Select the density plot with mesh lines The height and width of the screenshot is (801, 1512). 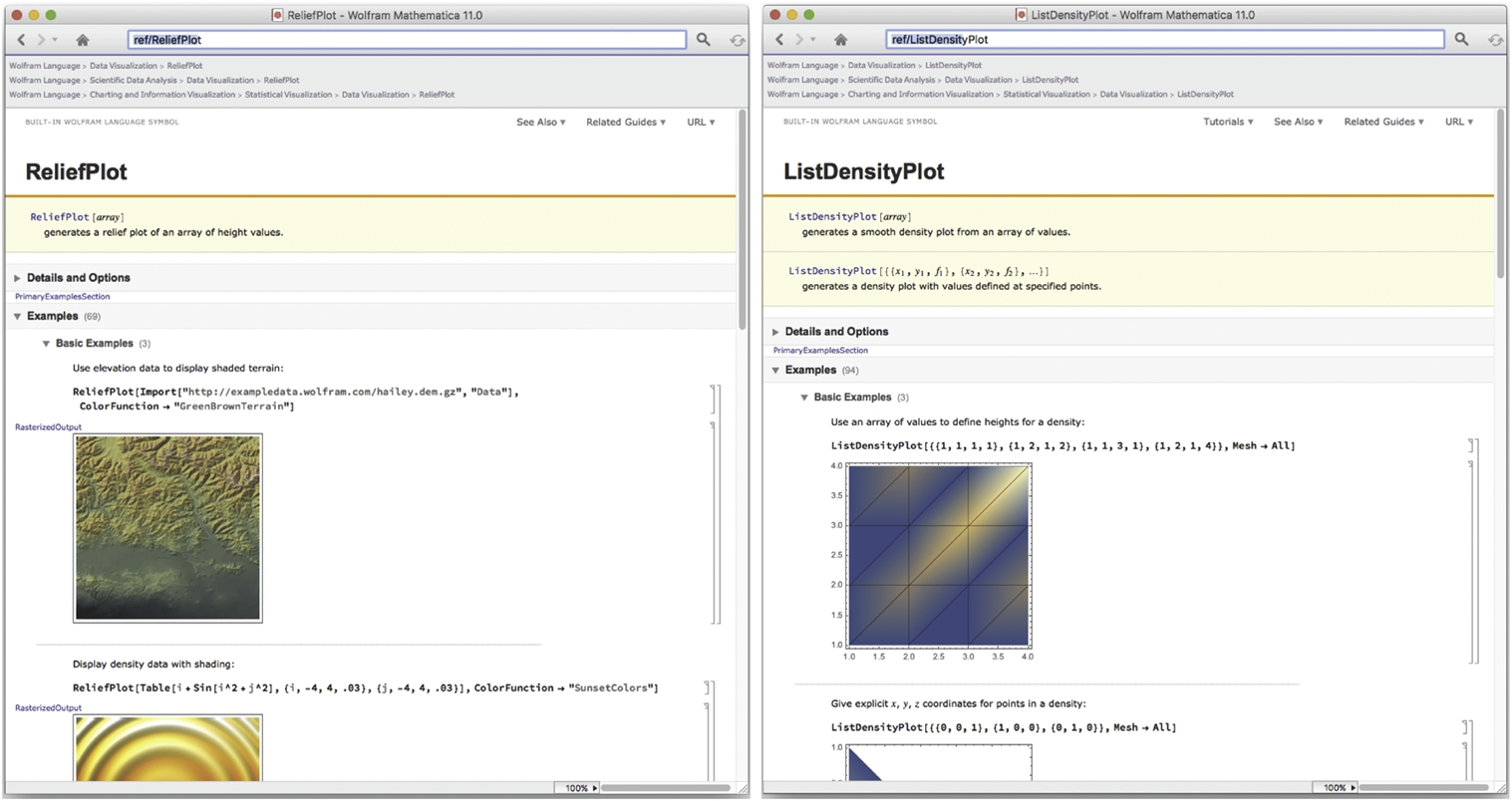click(938, 555)
